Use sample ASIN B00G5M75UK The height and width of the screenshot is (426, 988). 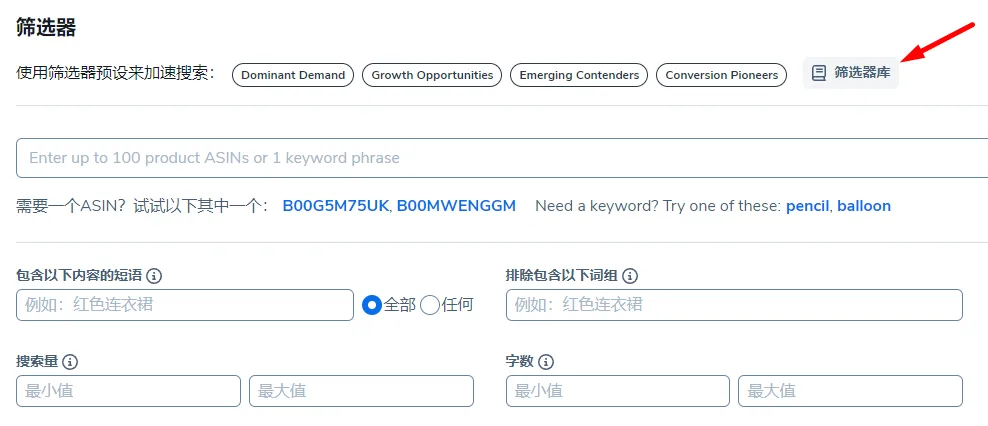[x=335, y=206]
